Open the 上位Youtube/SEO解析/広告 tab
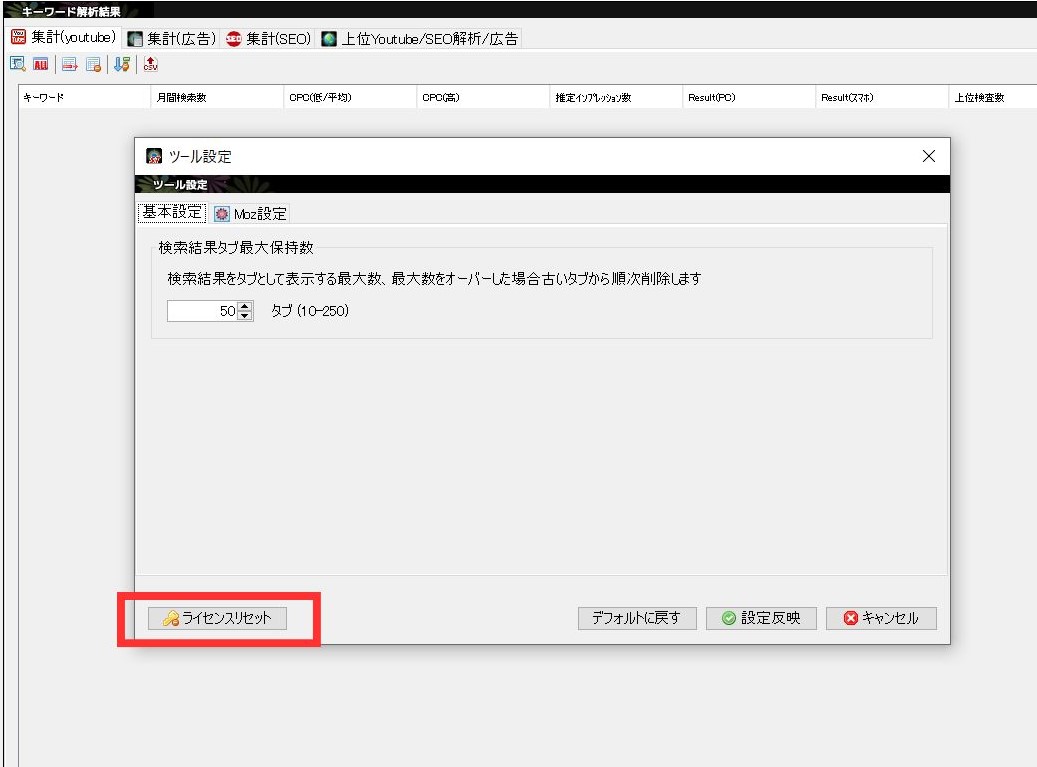The height and width of the screenshot is (767, 1037). pyautogui.click(x=419, y=39)
